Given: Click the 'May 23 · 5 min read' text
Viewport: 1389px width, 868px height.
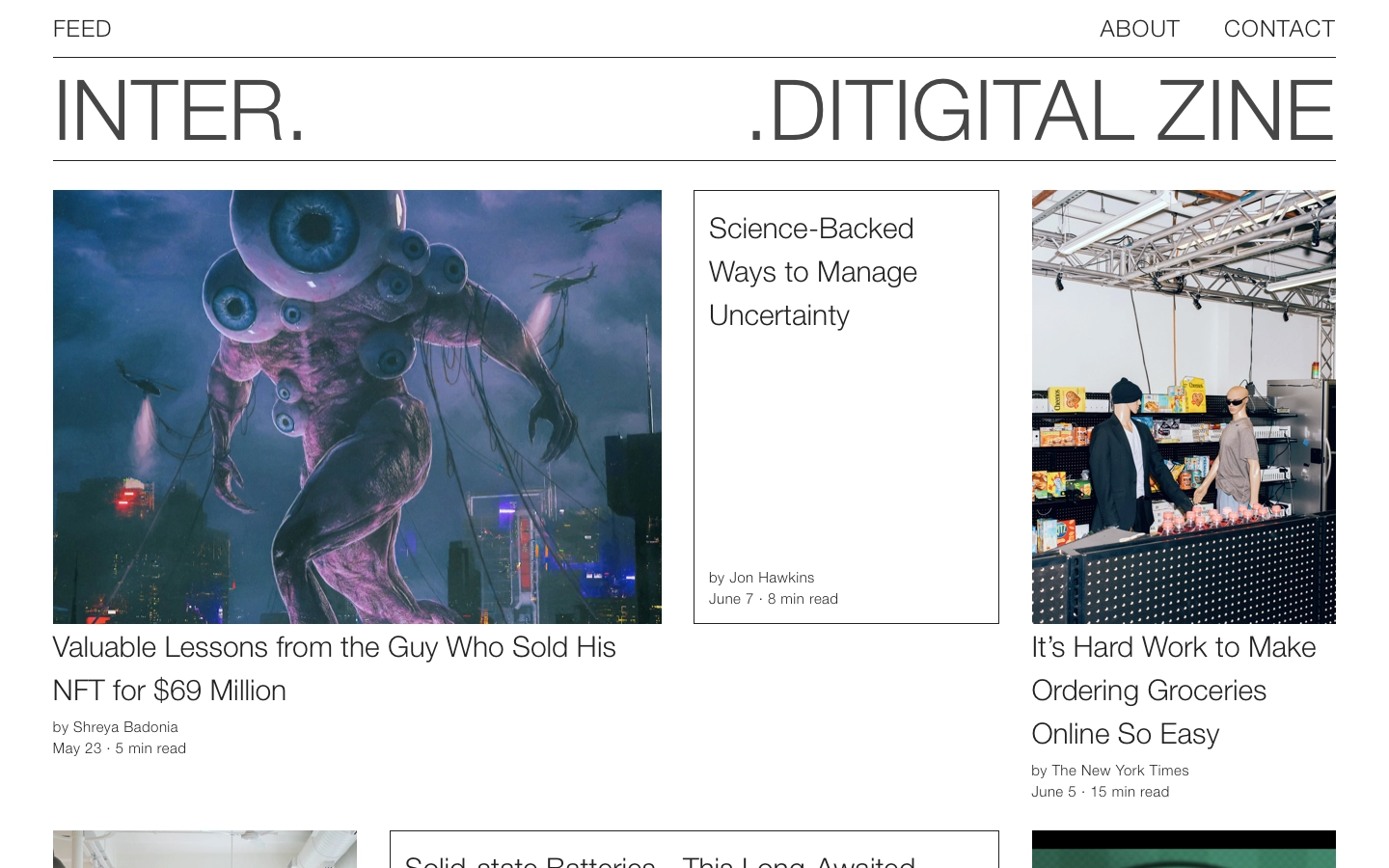Looking at the screenshot, I should 120,748.
